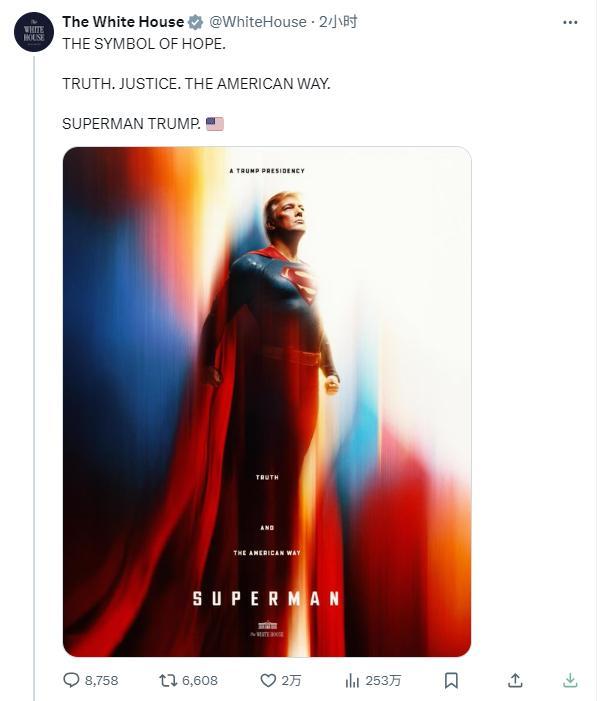
Task: Click the blue verified badge
Action: [195, 22]
